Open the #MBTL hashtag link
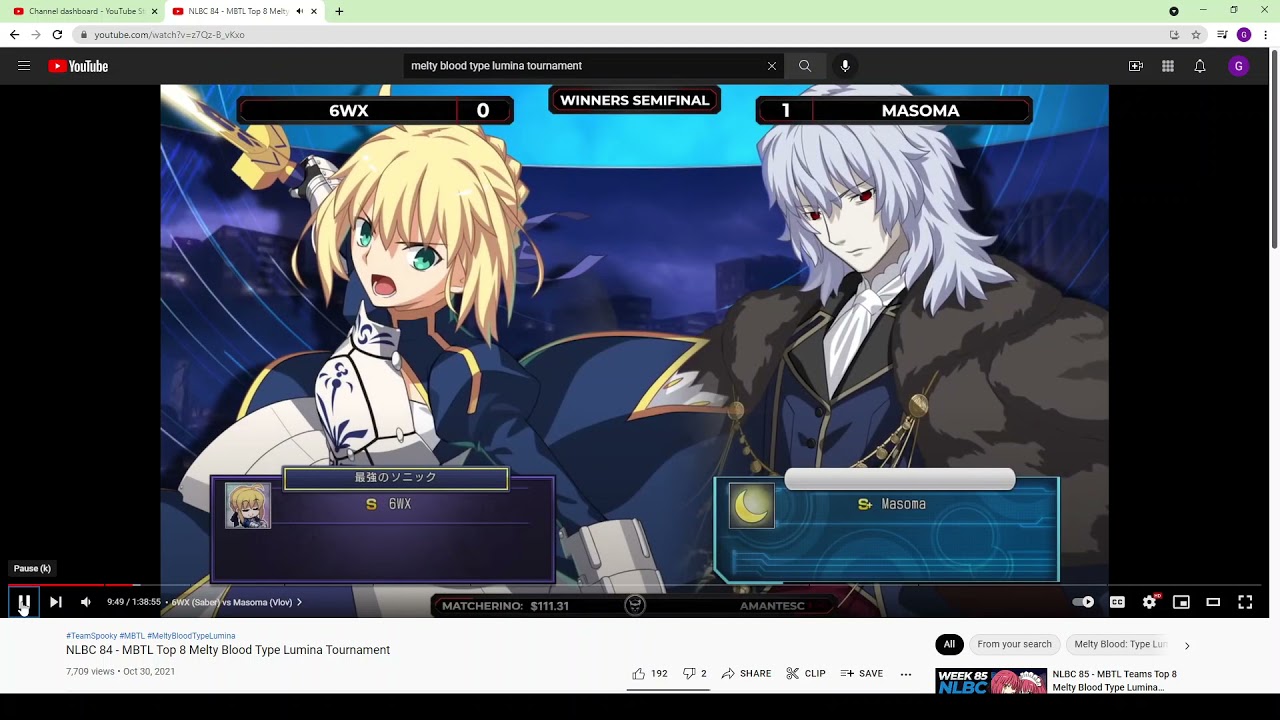 coord(132,636)
